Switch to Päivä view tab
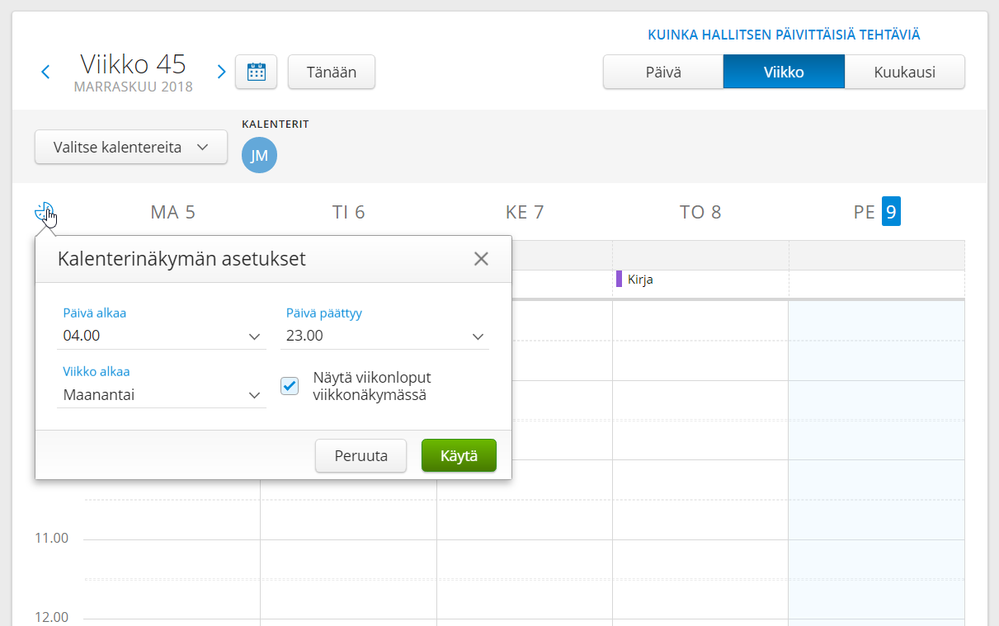999x626 pixels. pyautogui.click(x=663, y=72)
